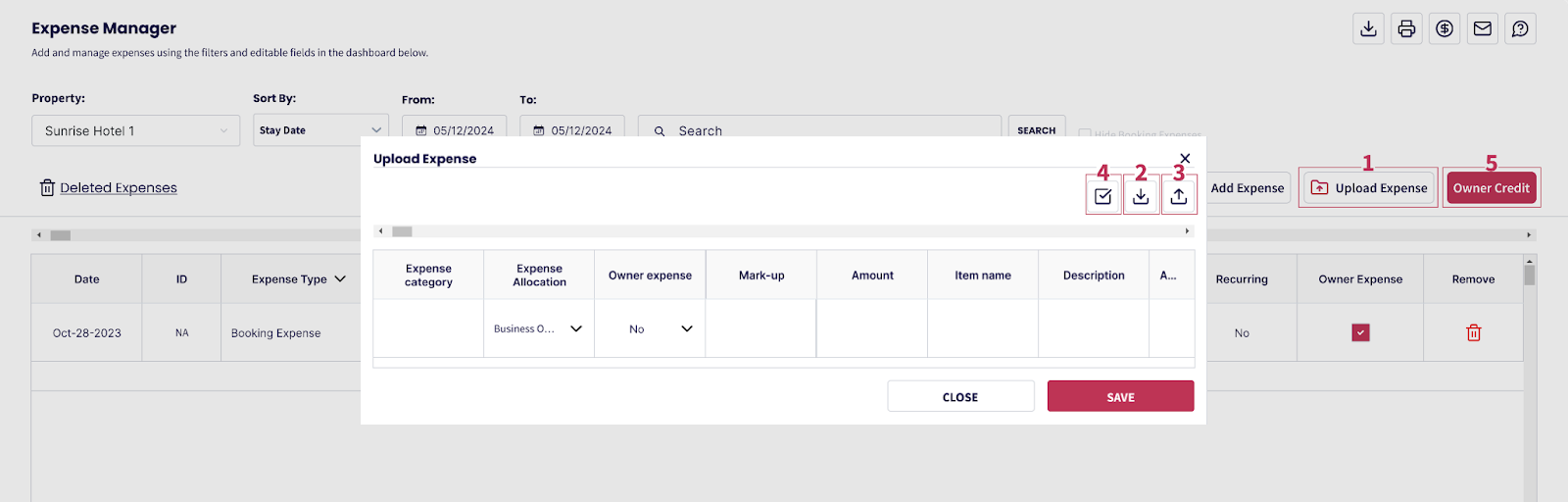Enable the Hide Booking Expenses checkbox

tap(1085, 133)
